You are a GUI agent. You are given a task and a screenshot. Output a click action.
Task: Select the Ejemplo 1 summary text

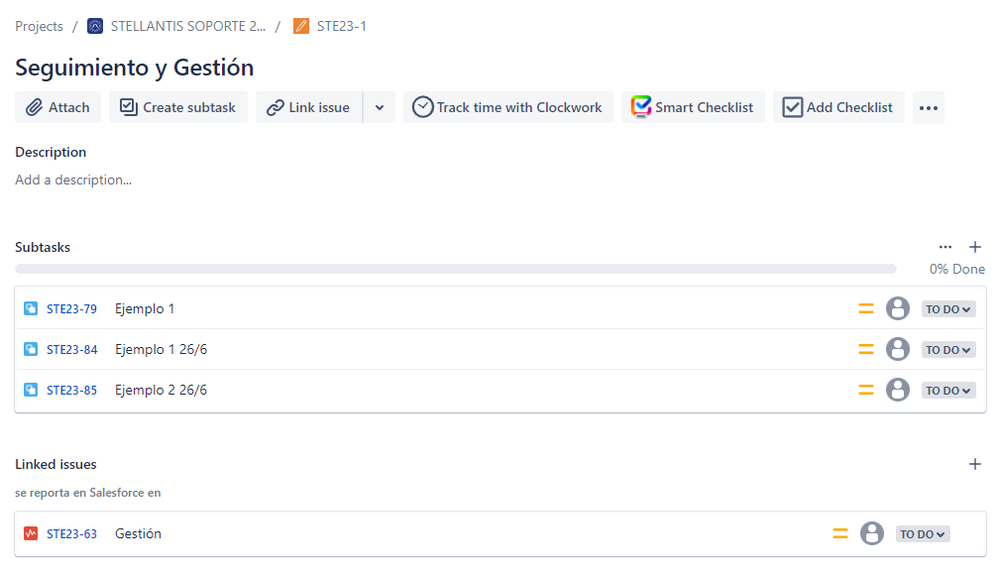tap(145, 309)
